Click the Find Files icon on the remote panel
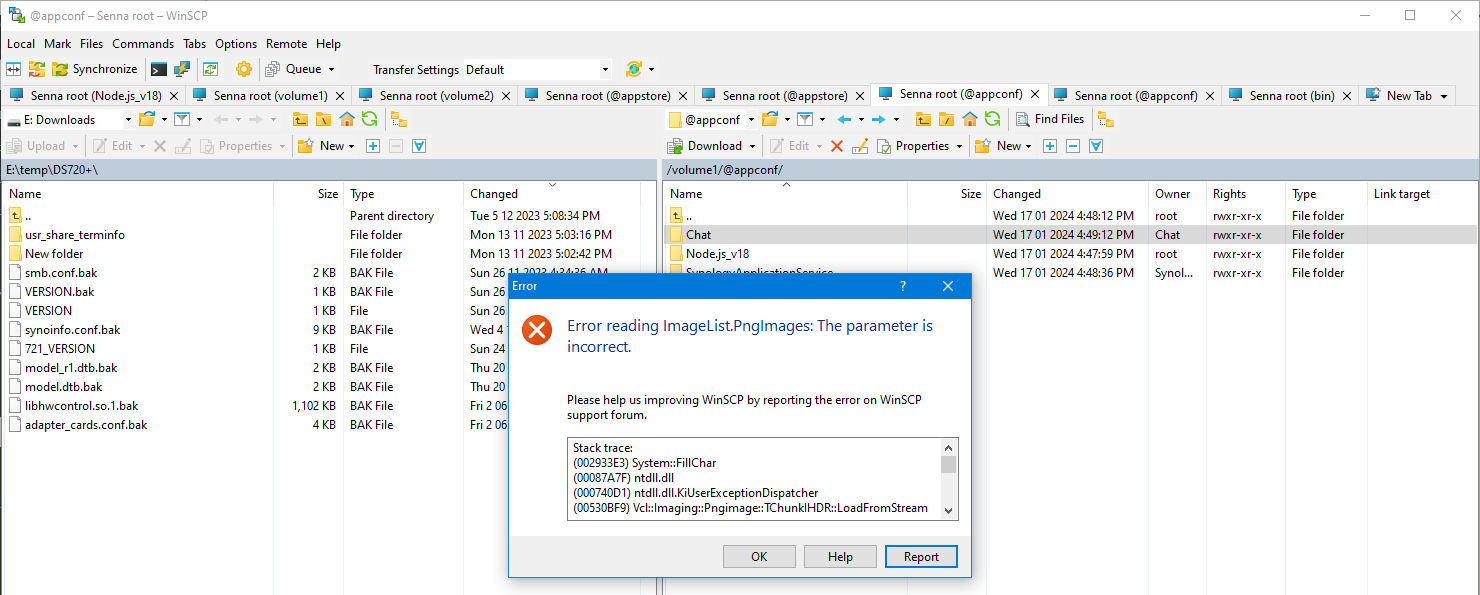 click(1051, 118)
